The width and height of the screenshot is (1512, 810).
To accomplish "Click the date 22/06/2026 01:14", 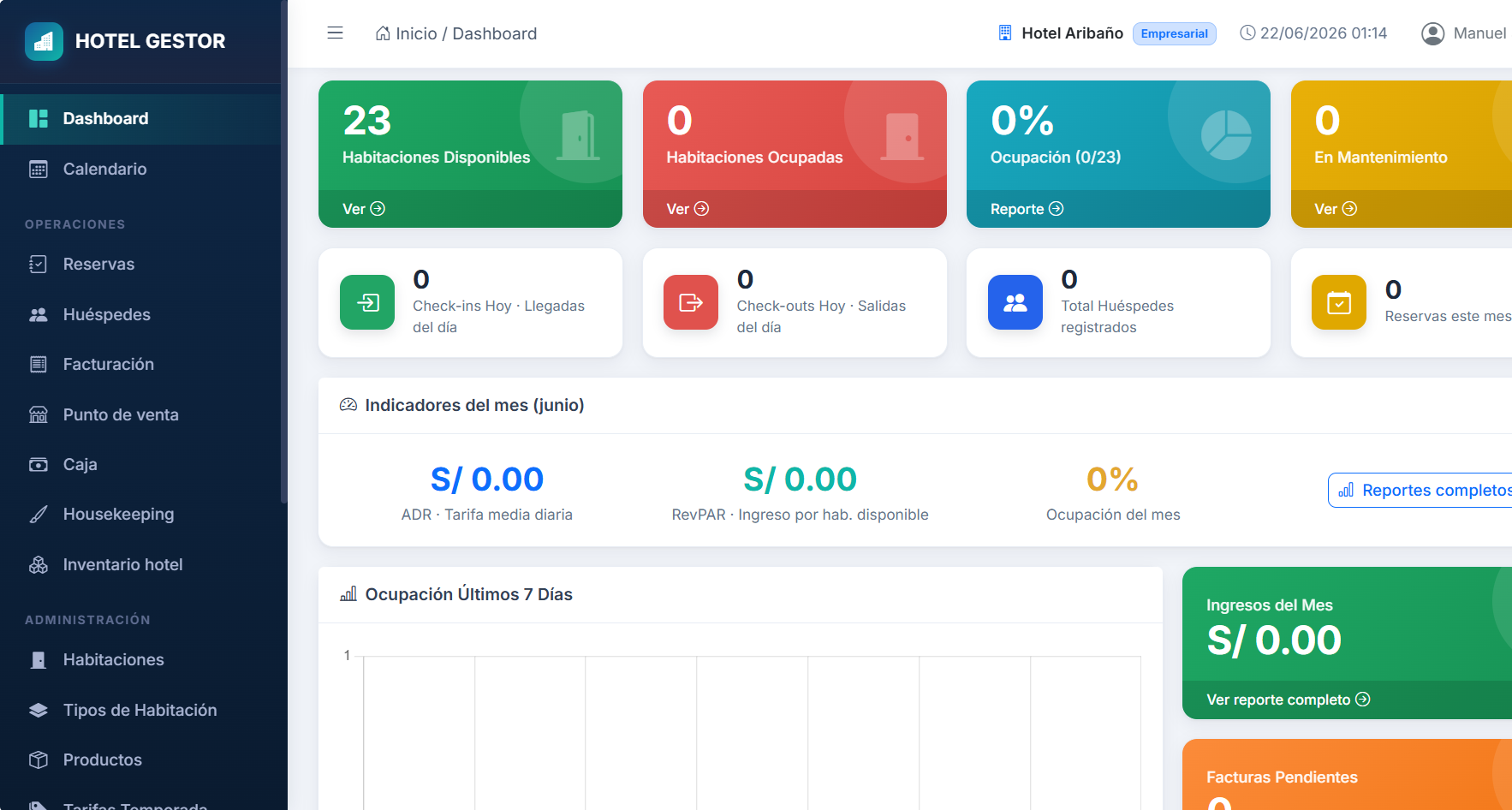I will coord(1323,33).
